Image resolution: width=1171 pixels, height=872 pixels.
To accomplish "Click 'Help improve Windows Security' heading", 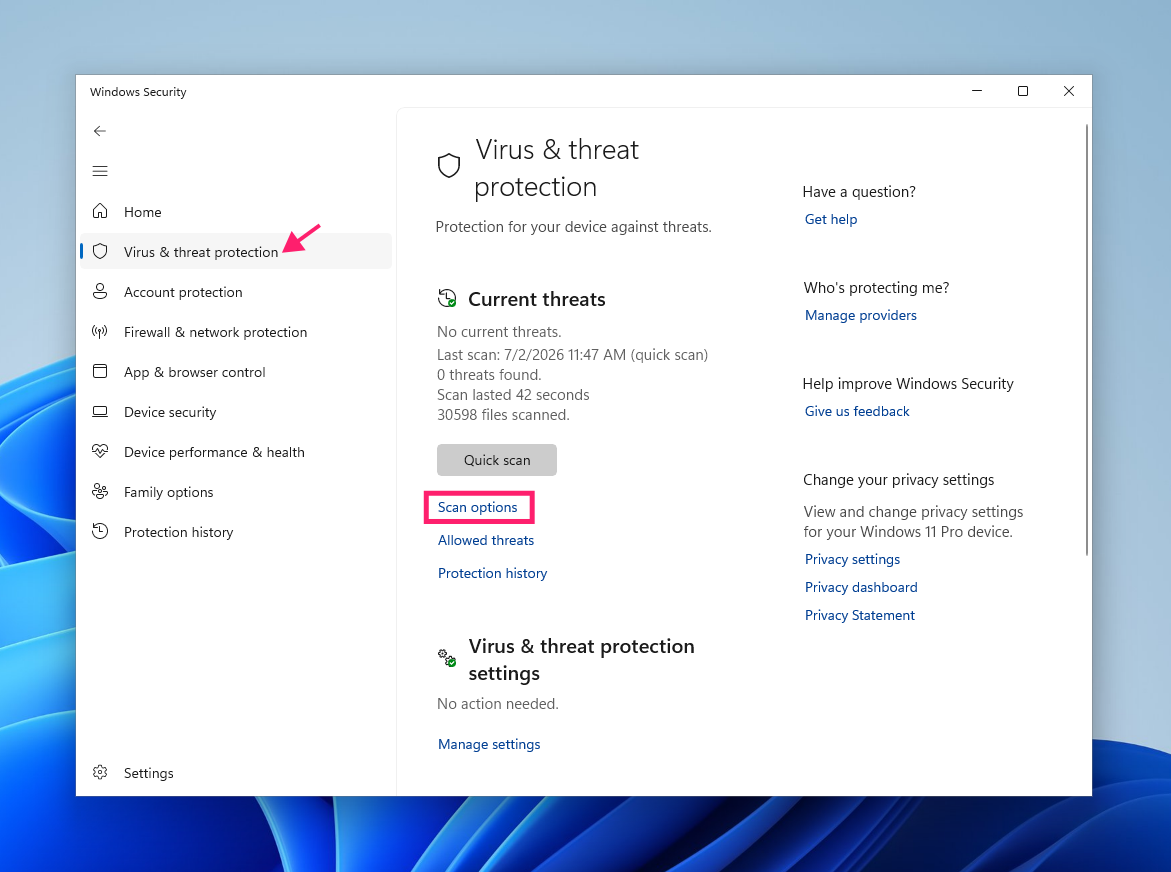I will click(x=907, y=384).
